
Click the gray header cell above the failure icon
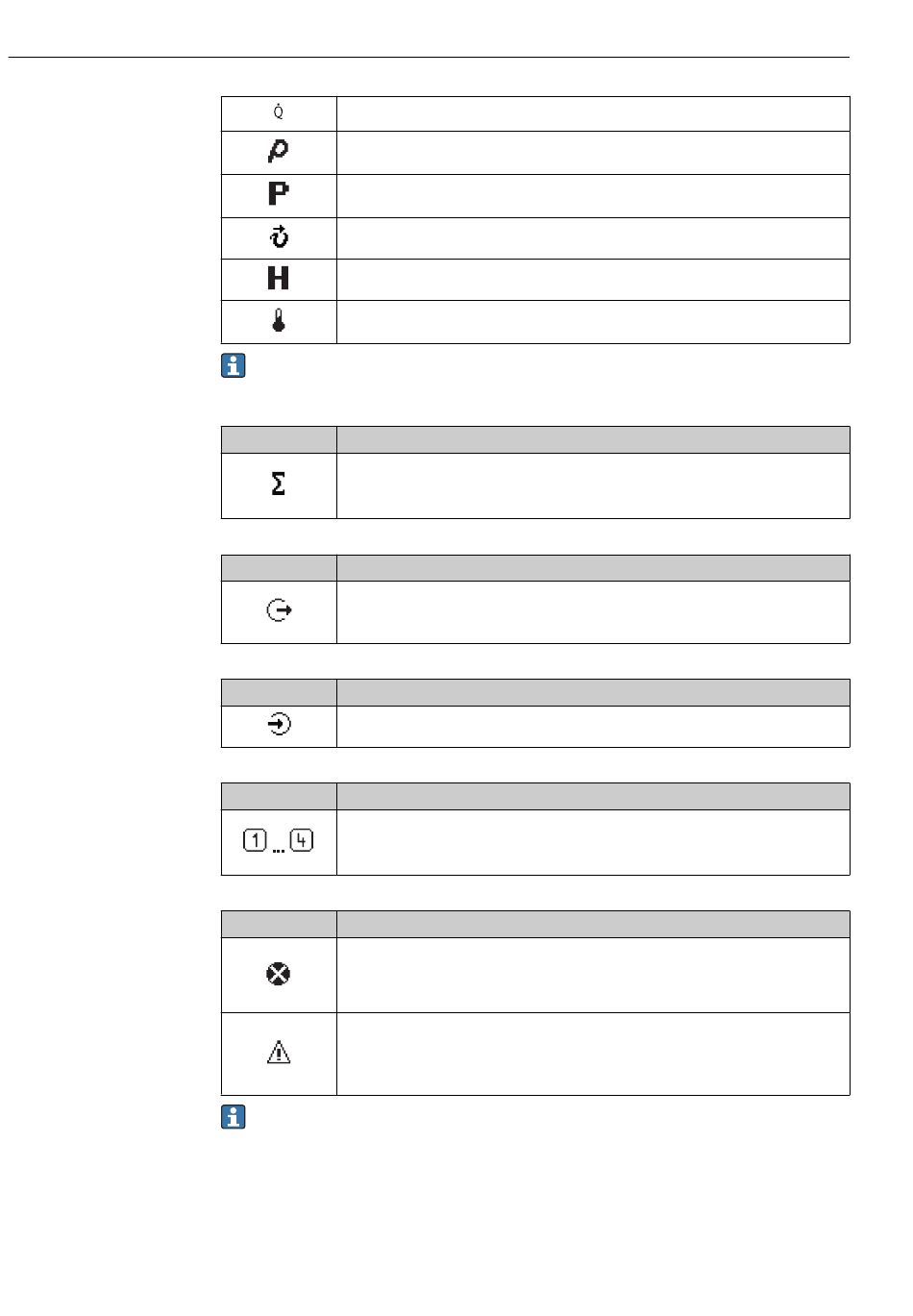tap(280, 924)
